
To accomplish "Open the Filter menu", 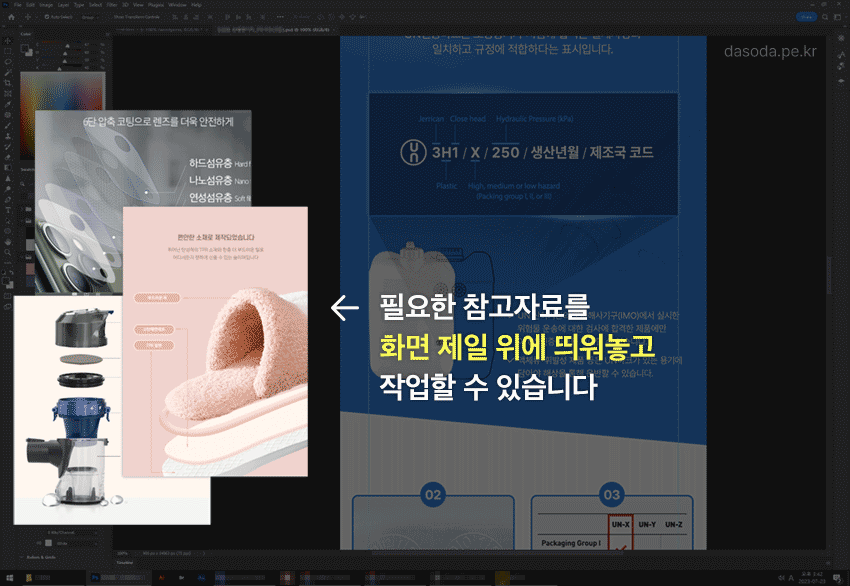I will coord(112,4).
